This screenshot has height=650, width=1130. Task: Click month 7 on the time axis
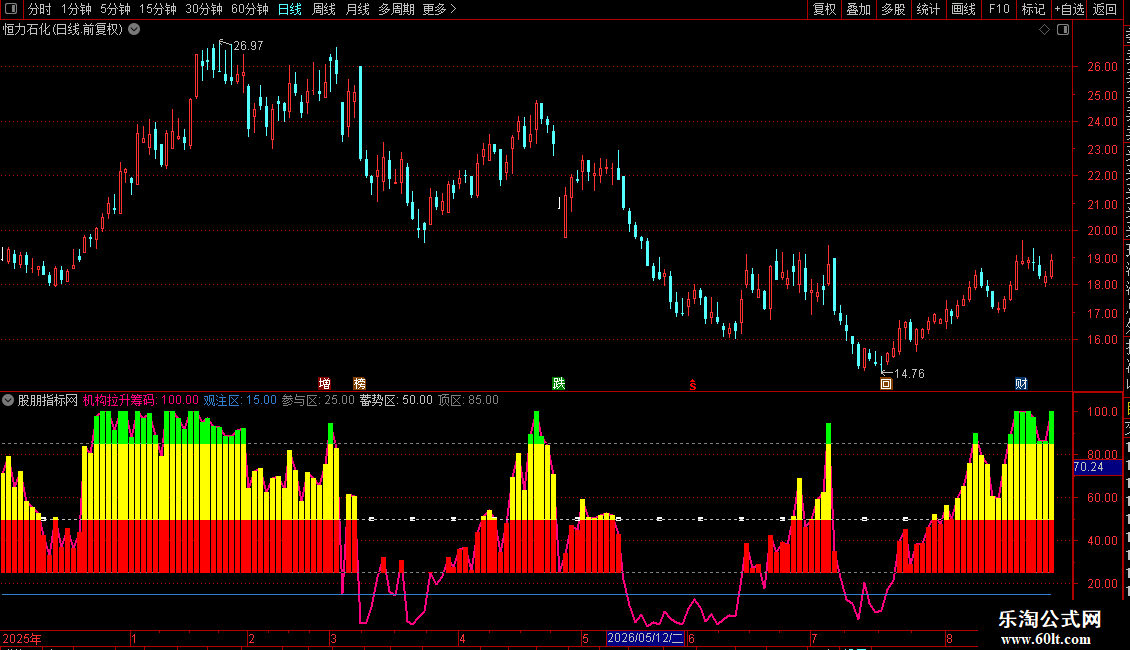(x=814, y=638)
